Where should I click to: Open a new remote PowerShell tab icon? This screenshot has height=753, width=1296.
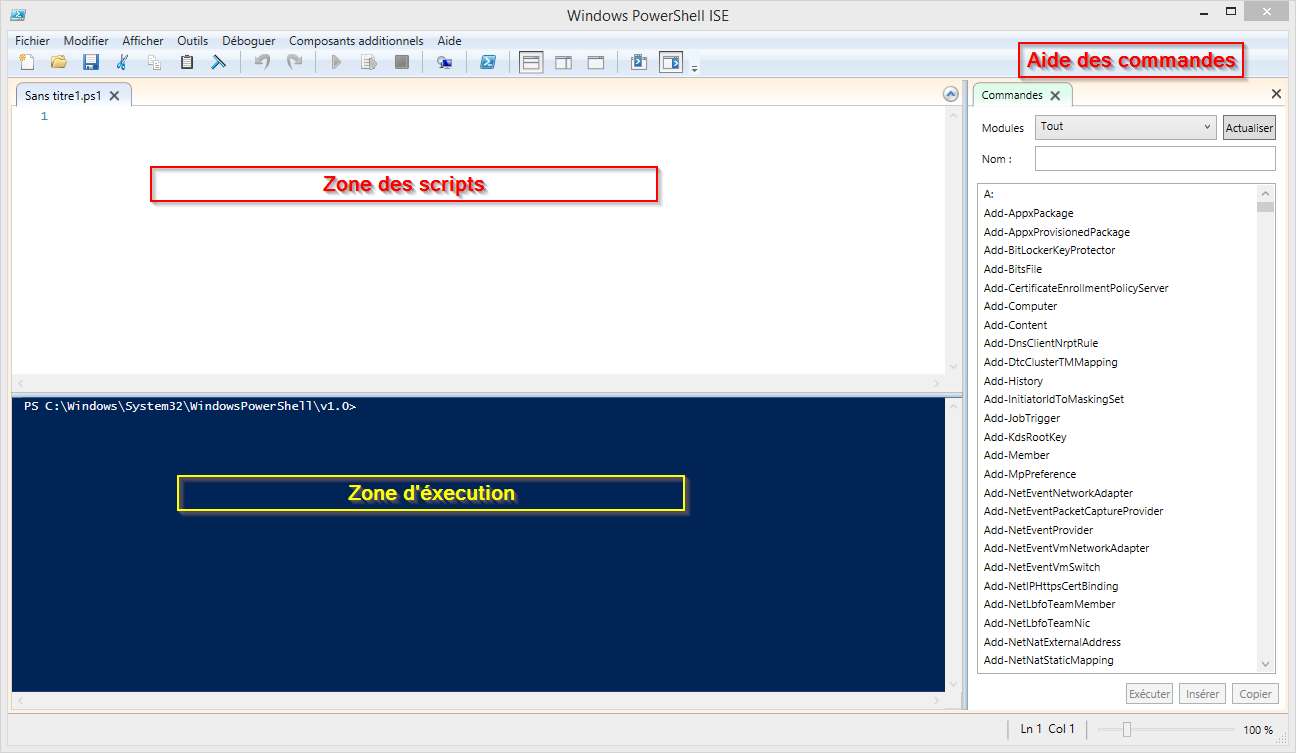coord(445,62)
